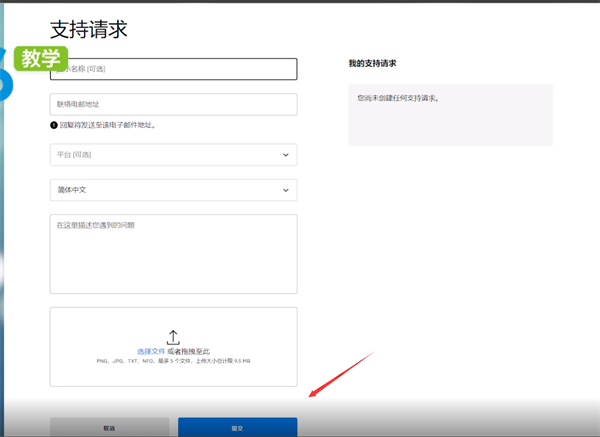Image resolution: width=600 pixels, height=437 pixels.
Task: Click the 选择文件 link
Action: tap(150, 352)
